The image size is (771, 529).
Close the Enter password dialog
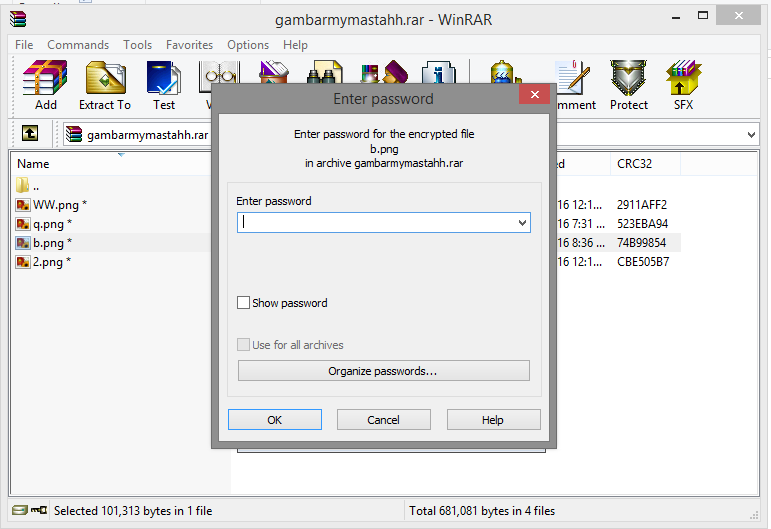point(534,94)
